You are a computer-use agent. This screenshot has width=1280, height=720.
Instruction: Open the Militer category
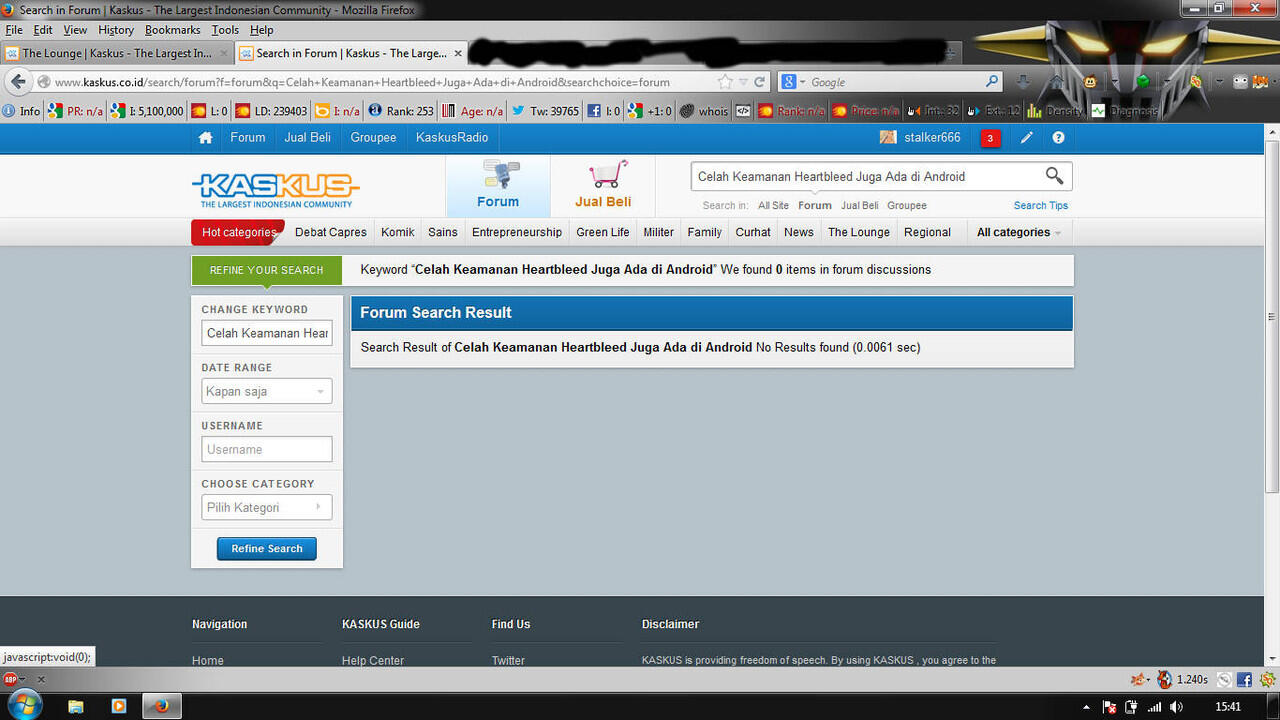click(x=658, y=232)
